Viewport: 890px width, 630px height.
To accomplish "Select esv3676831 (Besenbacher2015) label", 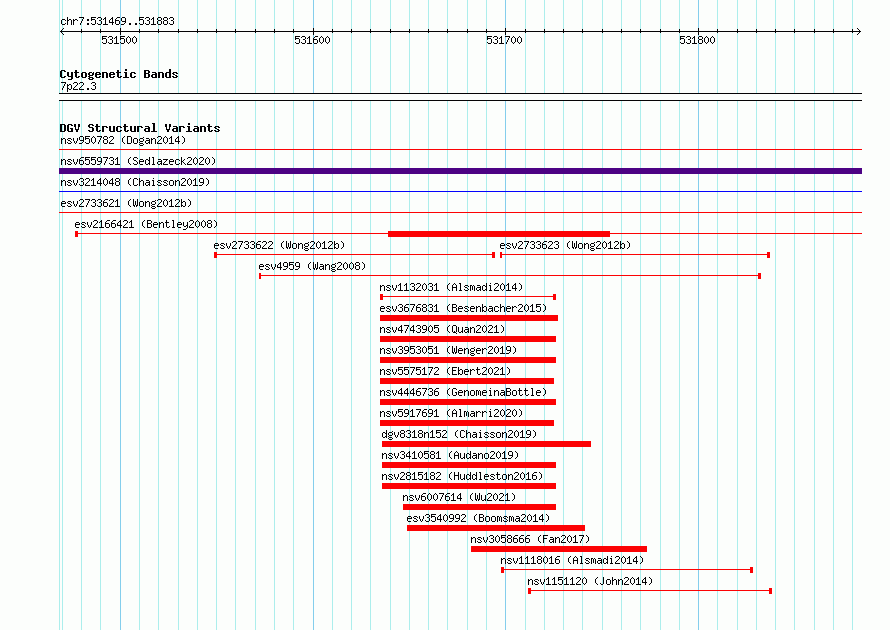I will pos(463,308).
